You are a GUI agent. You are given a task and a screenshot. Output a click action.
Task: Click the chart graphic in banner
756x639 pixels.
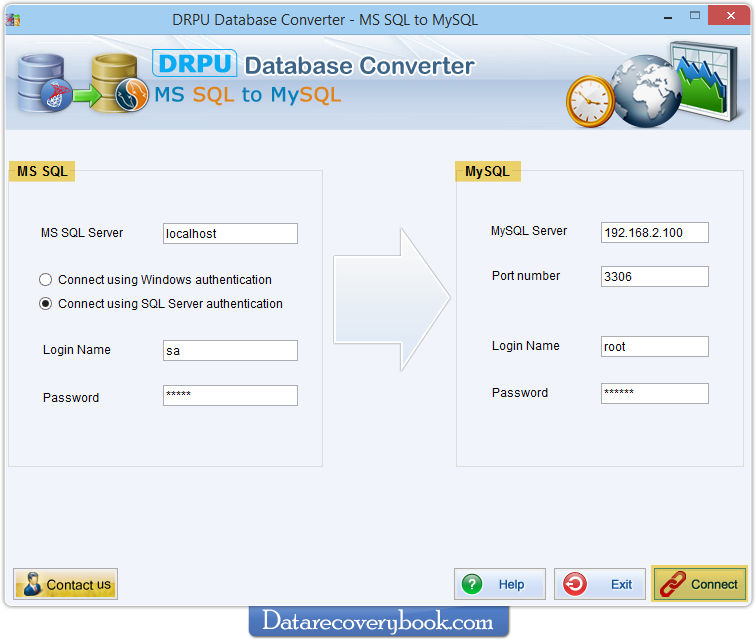point(706,80)
